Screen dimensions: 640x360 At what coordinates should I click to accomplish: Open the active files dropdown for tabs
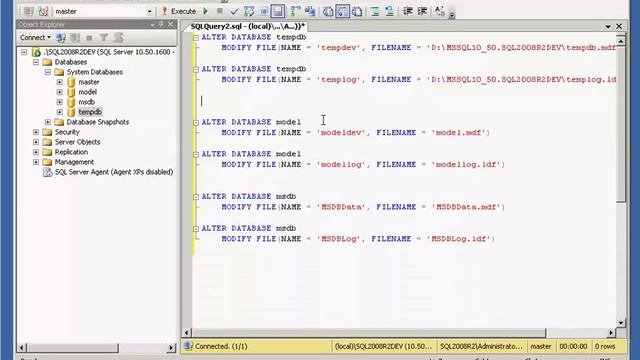(x=608, y=27)
